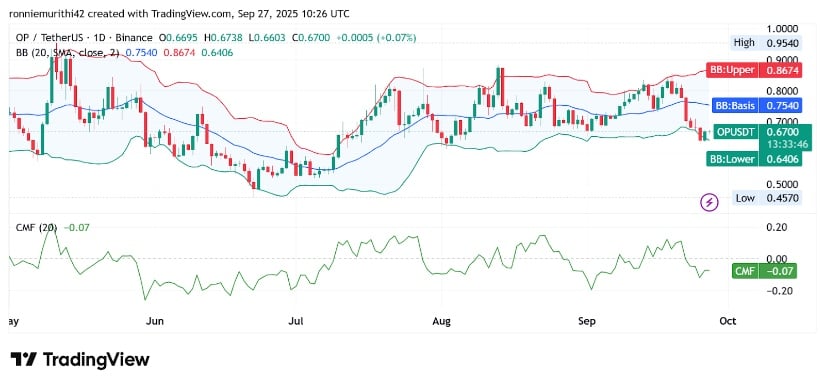The height and width of the screenshot is (386, 825).
Task: Click the Jul label on time axis
Action: (295, 321)
